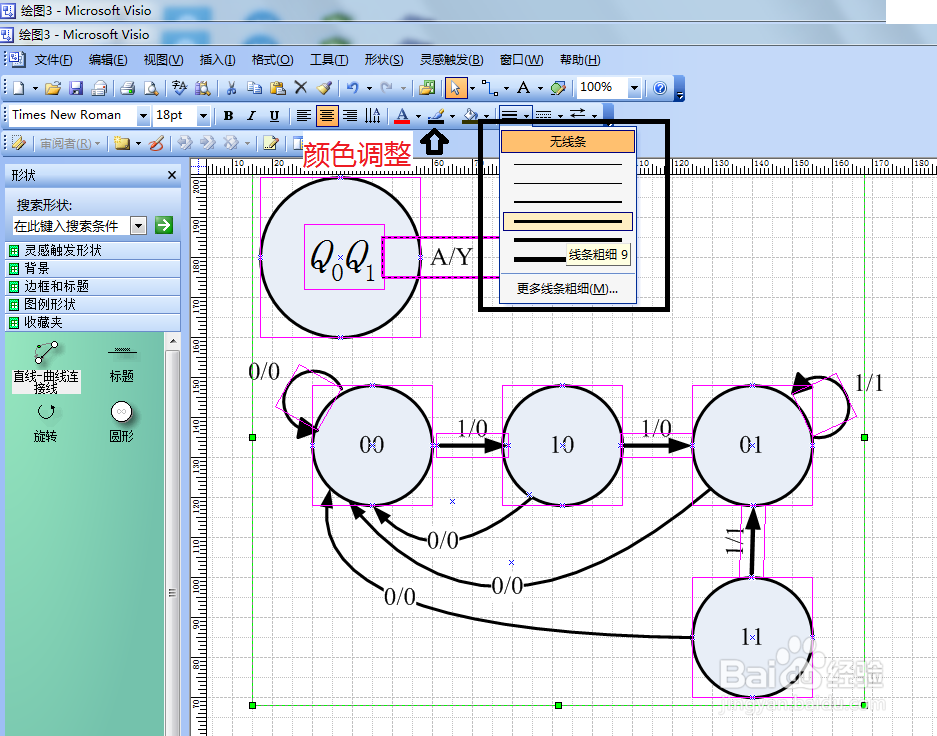This screenshot has width=937, height=736.
Task: Select the 圆形 master shape
Action: click(121, 421)
